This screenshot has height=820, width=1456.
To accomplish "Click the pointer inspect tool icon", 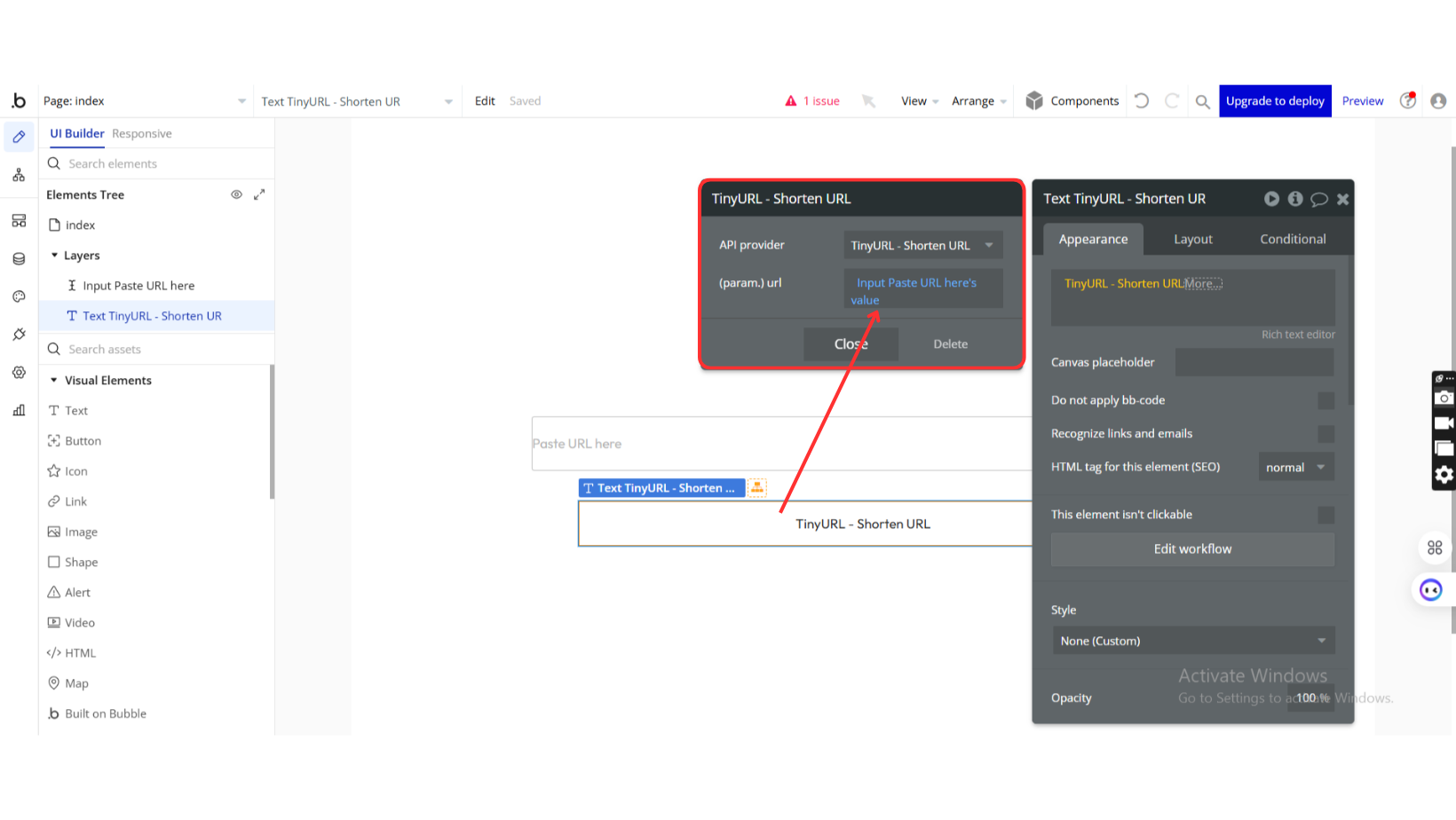I will (868, 101).
